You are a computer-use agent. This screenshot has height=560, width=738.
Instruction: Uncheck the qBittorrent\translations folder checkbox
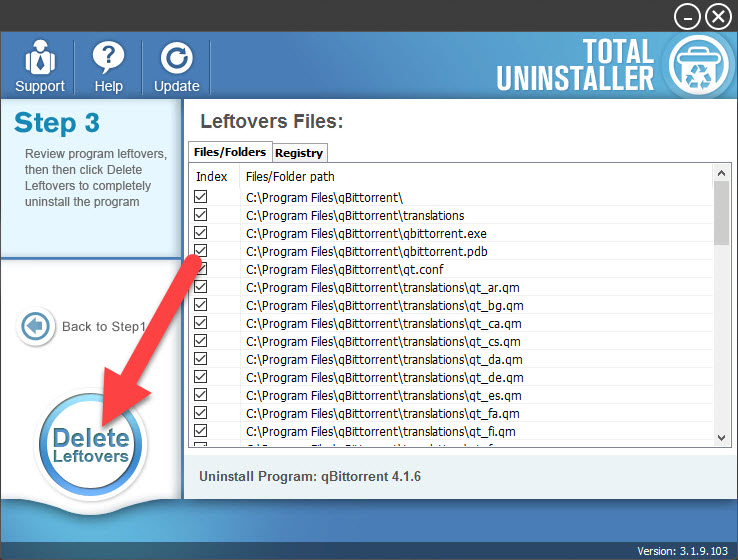coord(201,215)
